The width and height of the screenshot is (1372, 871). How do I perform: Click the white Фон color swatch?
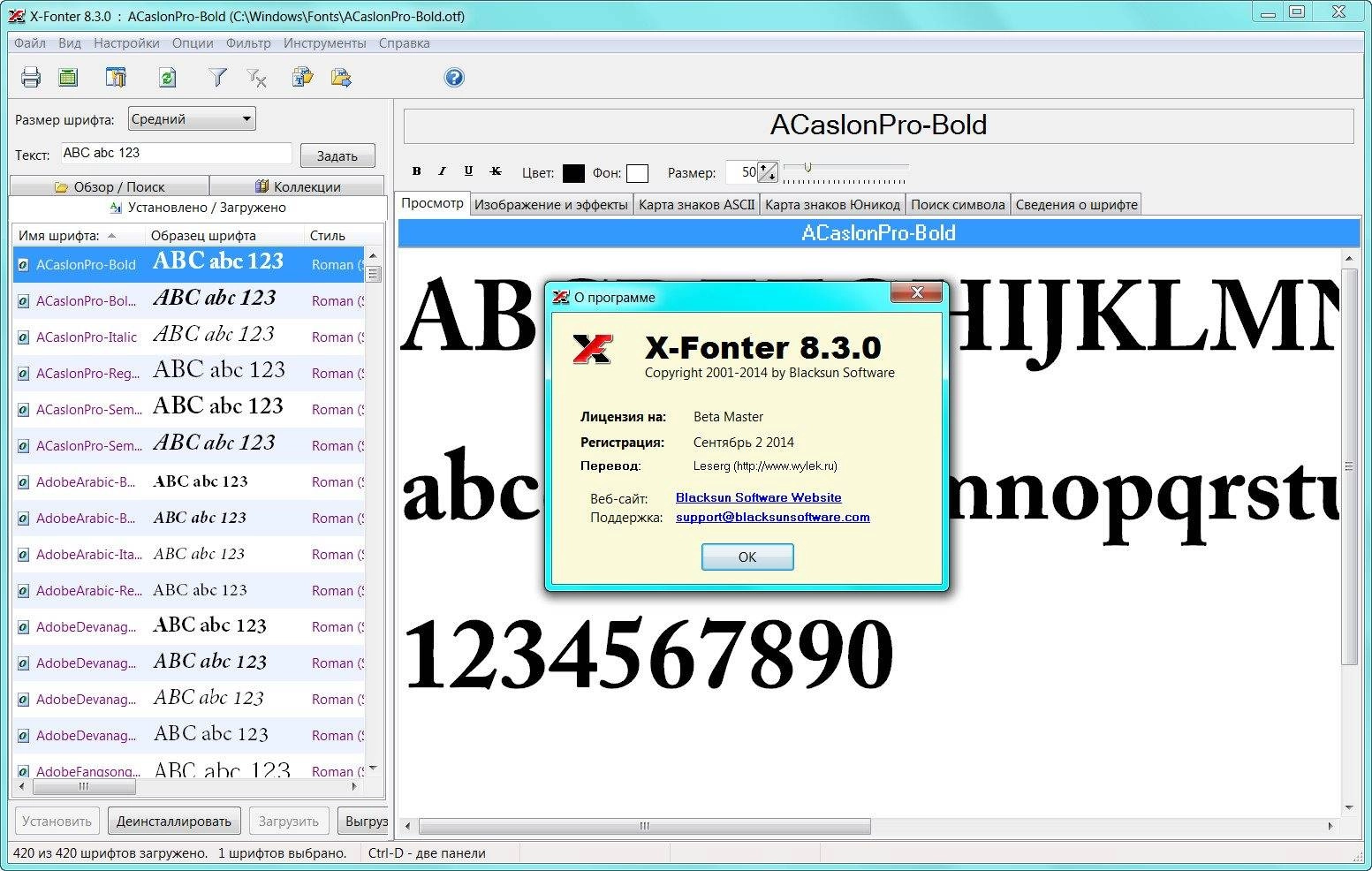637,173
